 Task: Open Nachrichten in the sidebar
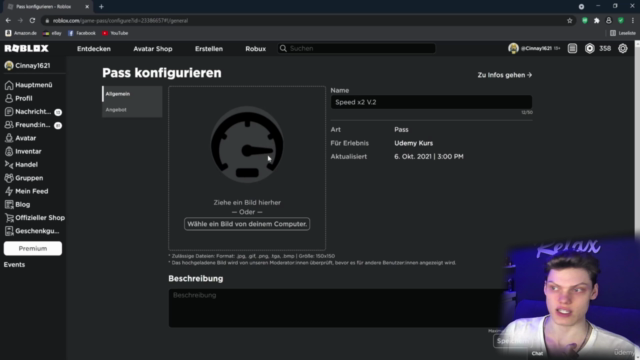[33, 111]
